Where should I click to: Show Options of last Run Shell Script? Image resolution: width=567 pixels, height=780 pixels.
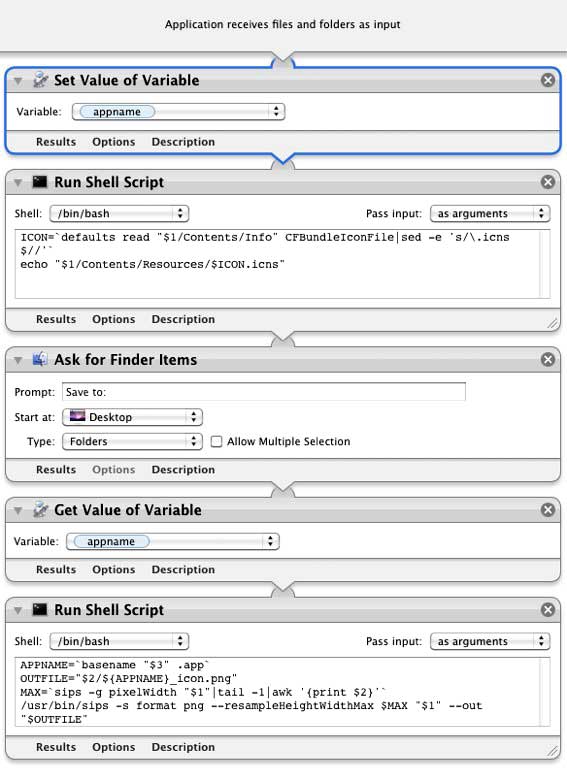pos(113,747)
